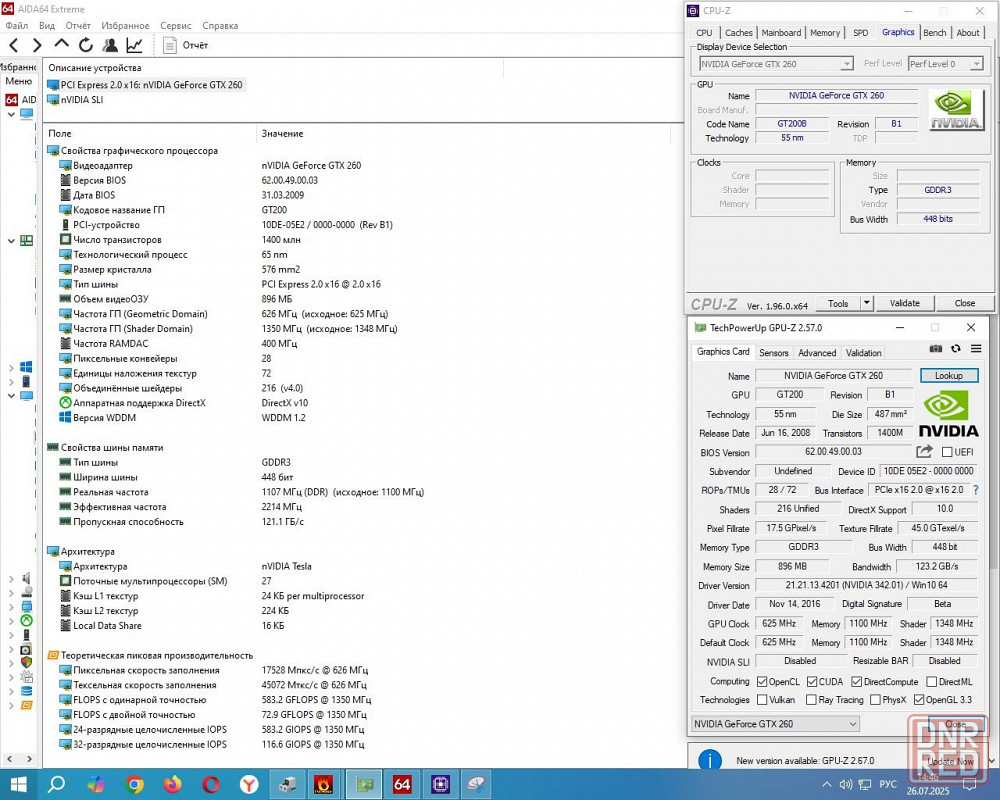Open Избранное menu in AIDA64
The width and height of the screenshot is (1000, 800).
click(x=125, y=26)
